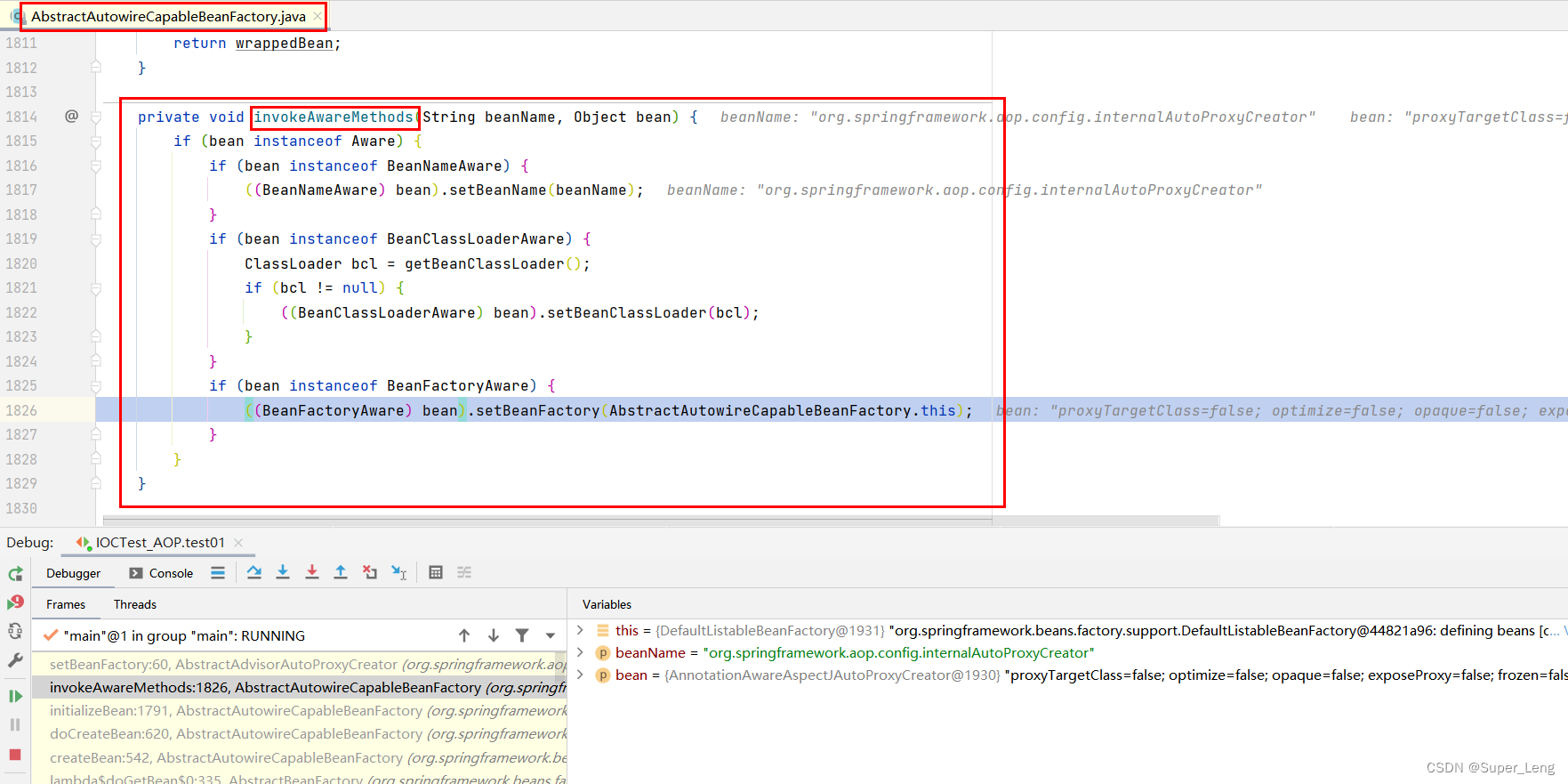The height and width of the screenshot is (784, 1568).
Task: Click the toggle auto-test icon
Action: (x=15, y=631)
